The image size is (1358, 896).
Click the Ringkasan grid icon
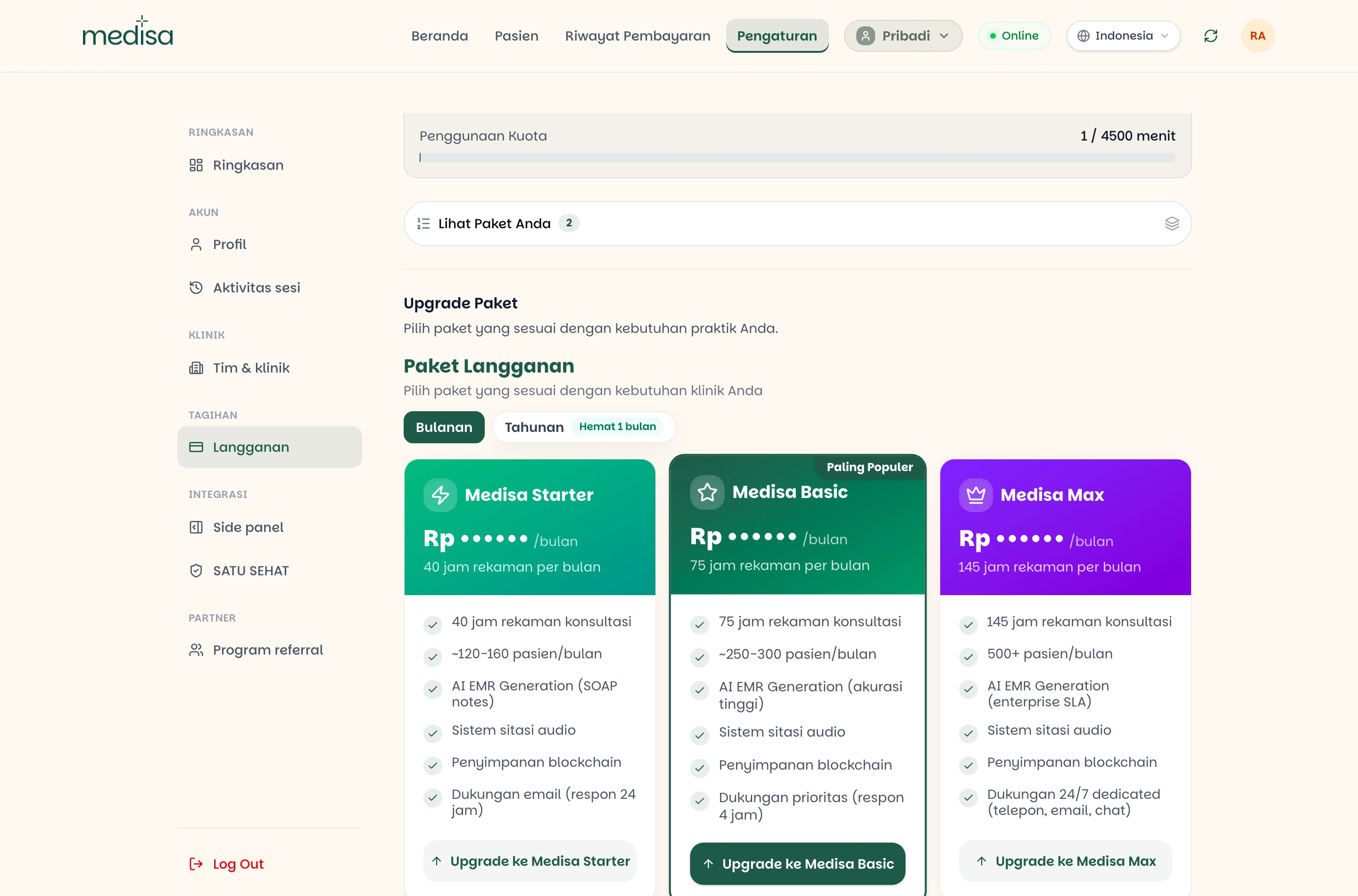196,165
